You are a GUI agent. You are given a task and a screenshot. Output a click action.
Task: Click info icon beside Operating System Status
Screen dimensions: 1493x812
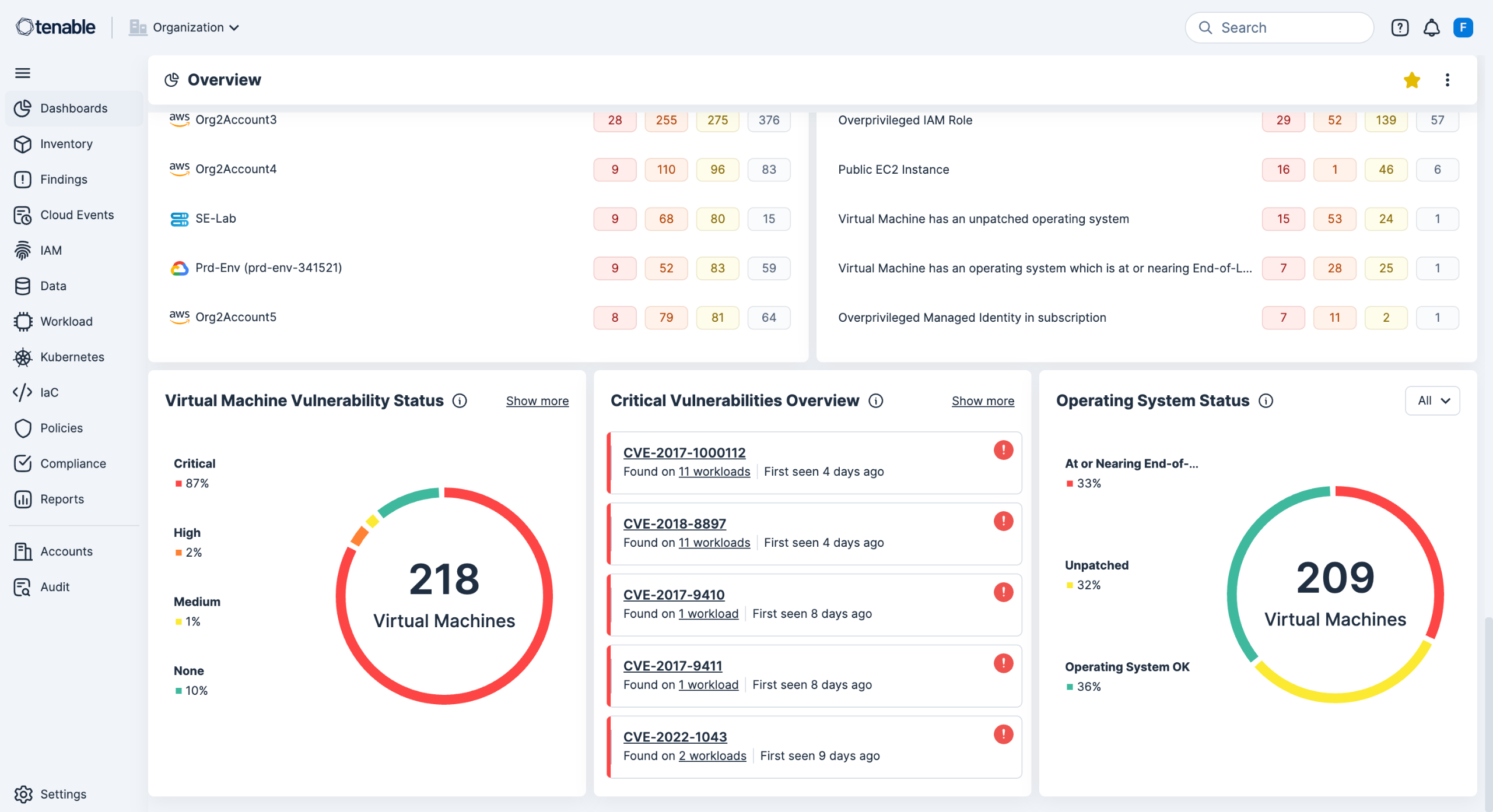[x=1266, y=400]
